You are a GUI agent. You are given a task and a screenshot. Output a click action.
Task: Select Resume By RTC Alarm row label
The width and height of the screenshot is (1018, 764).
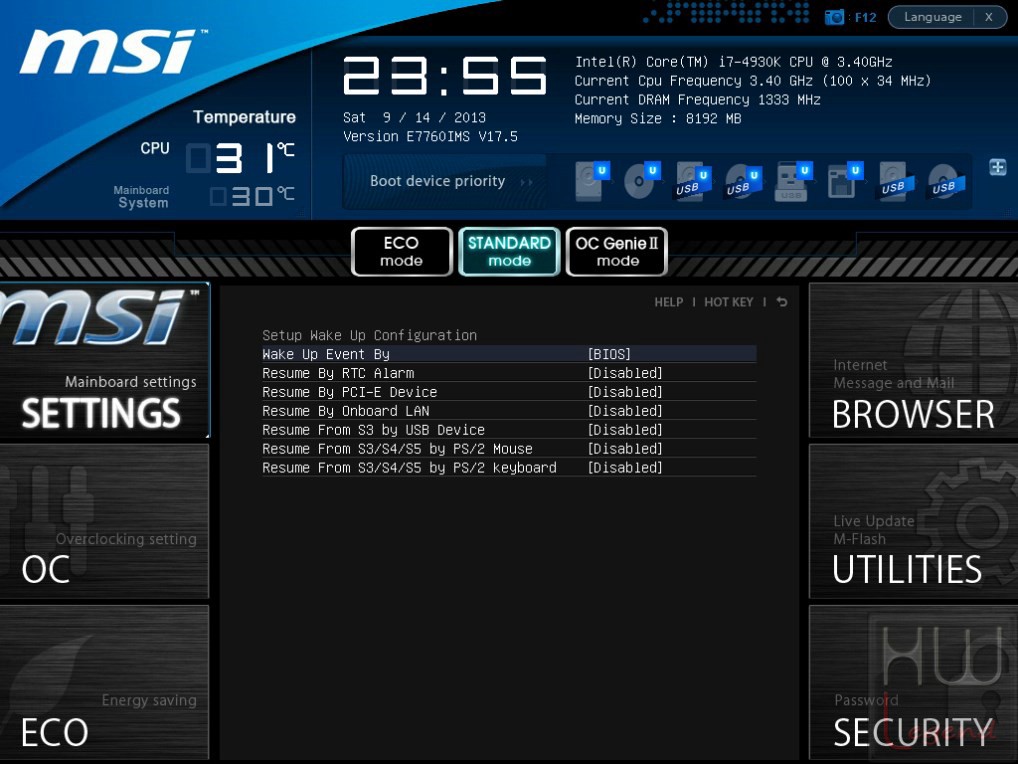[x=338, y=373]
